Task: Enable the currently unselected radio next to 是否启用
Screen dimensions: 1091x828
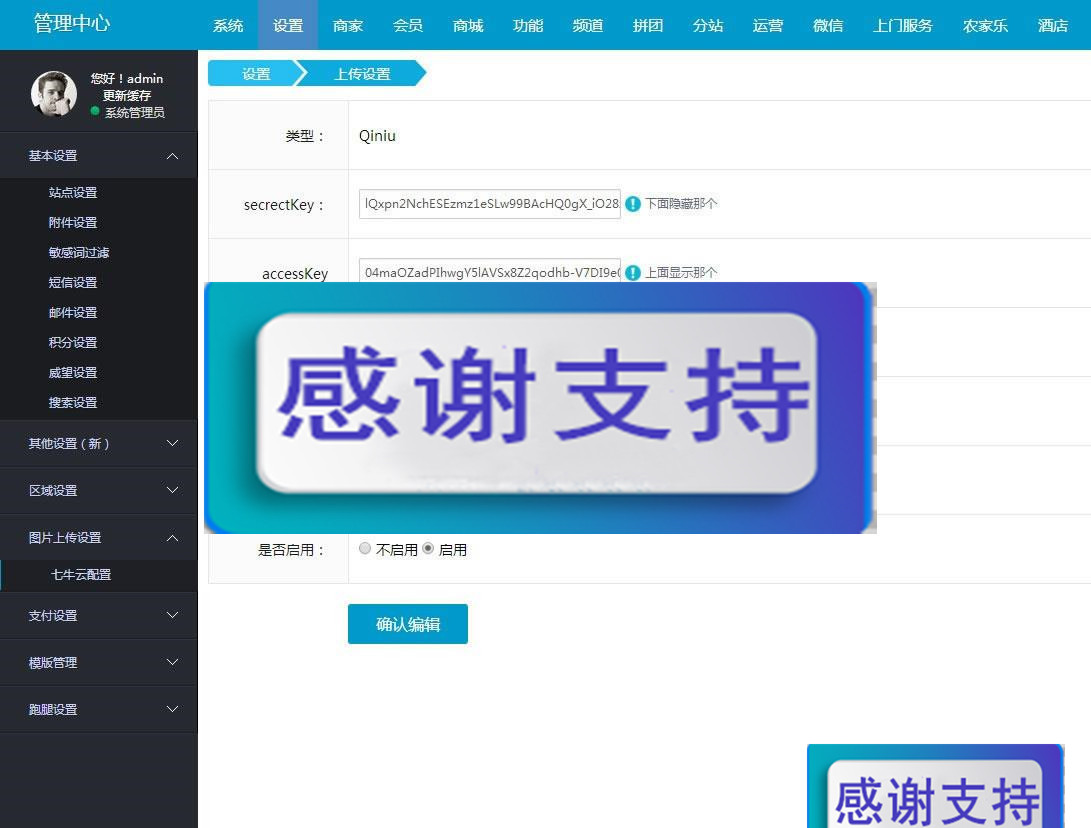Action: (365, 548)
